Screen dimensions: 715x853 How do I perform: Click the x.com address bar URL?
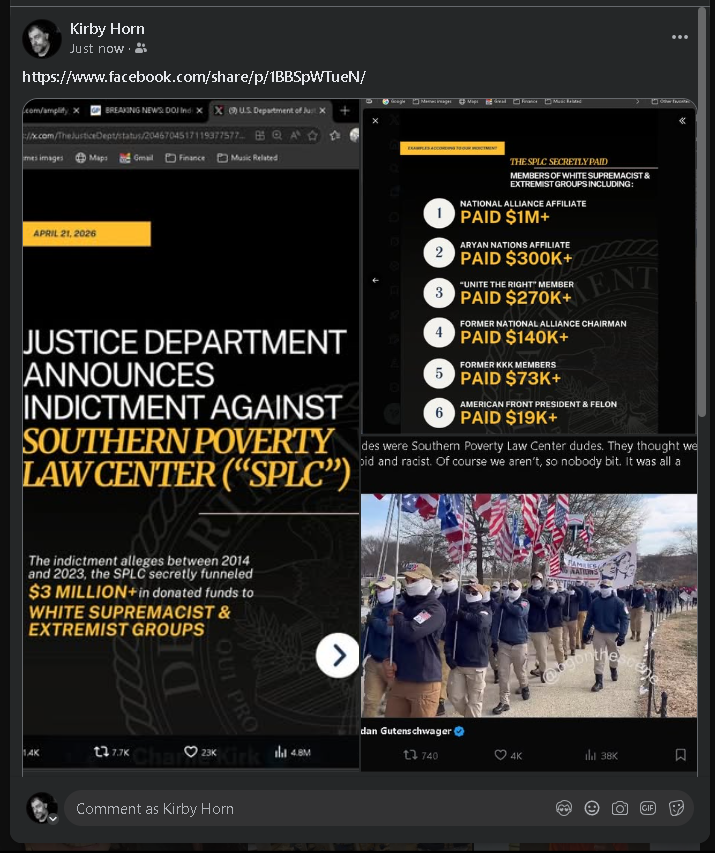pos(135,135)
